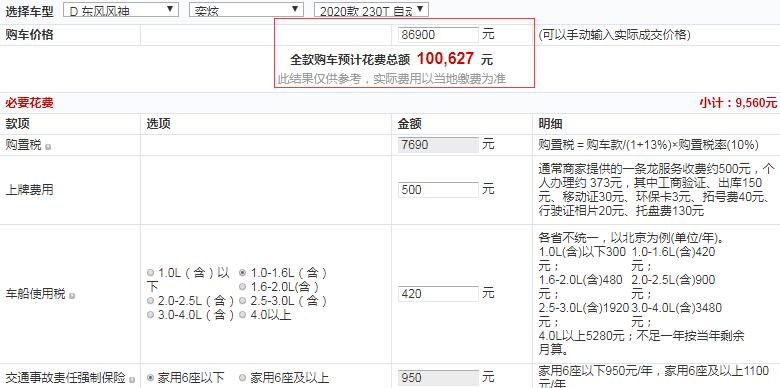Select the 家用6座以下 radio button
The height and width of the screenshot is (388, 780).
151,378
